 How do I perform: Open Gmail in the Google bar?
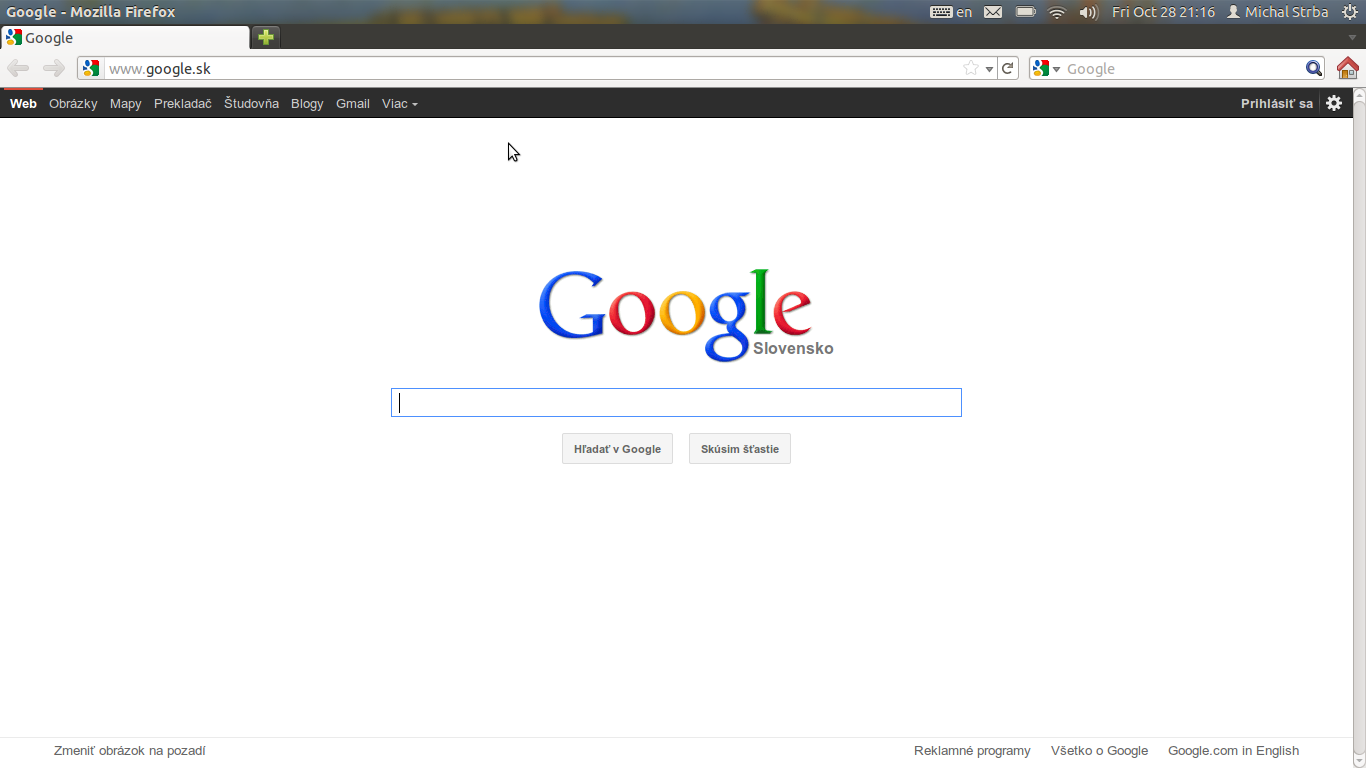[353, 103]
